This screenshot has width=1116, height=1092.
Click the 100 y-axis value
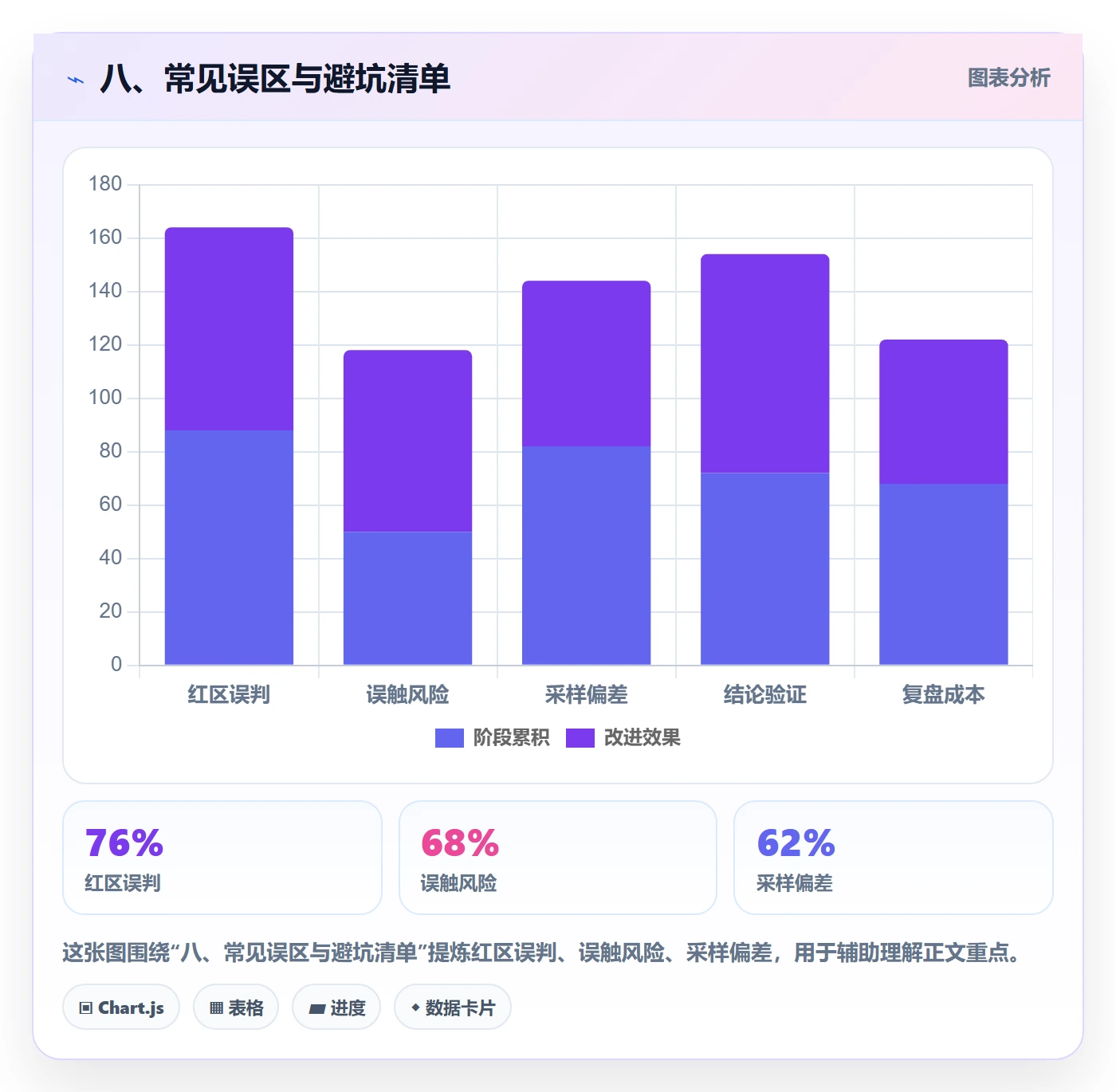[105, 398]
